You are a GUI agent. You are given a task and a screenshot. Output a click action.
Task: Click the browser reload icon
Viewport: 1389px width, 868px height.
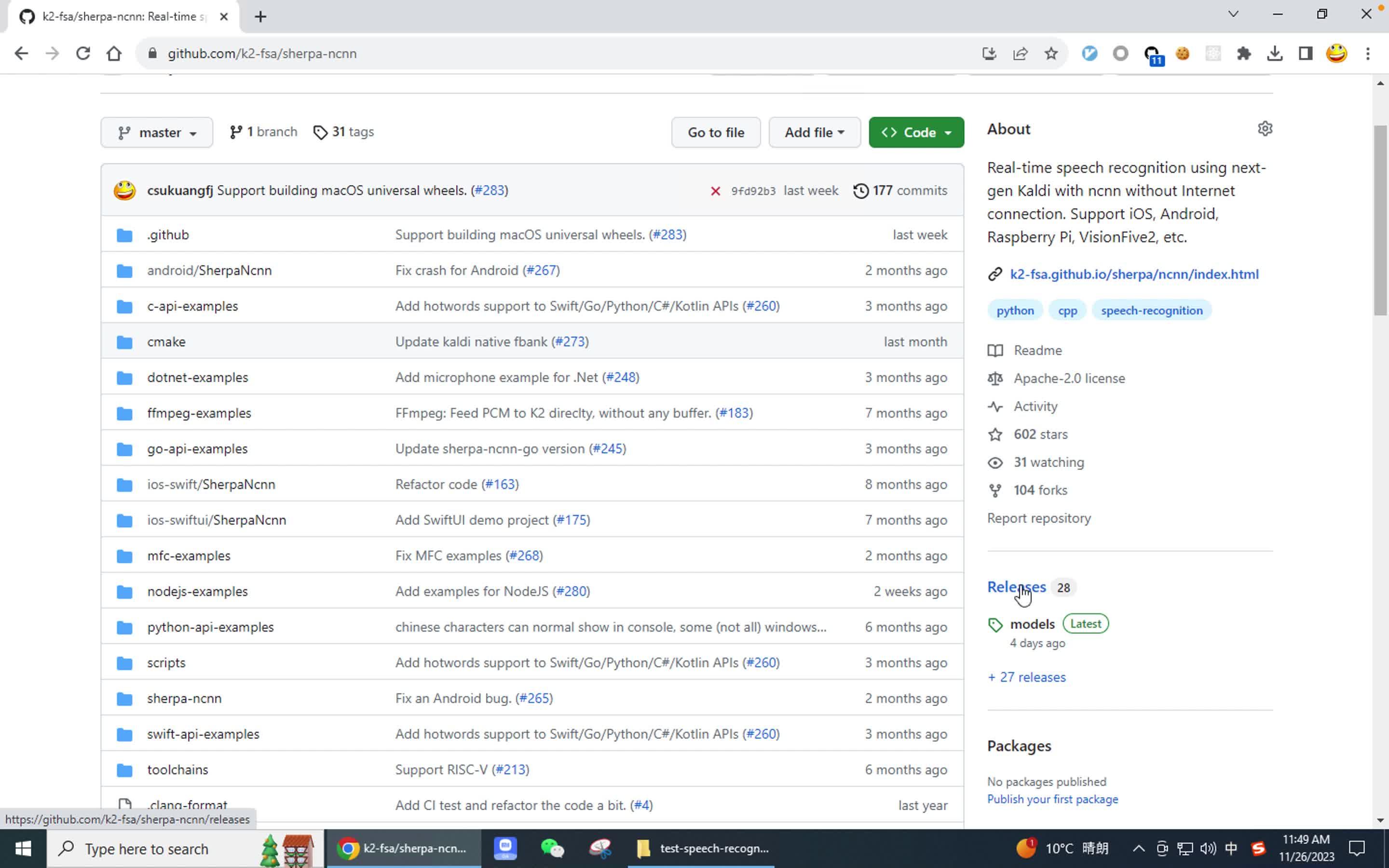pos(83,54)
